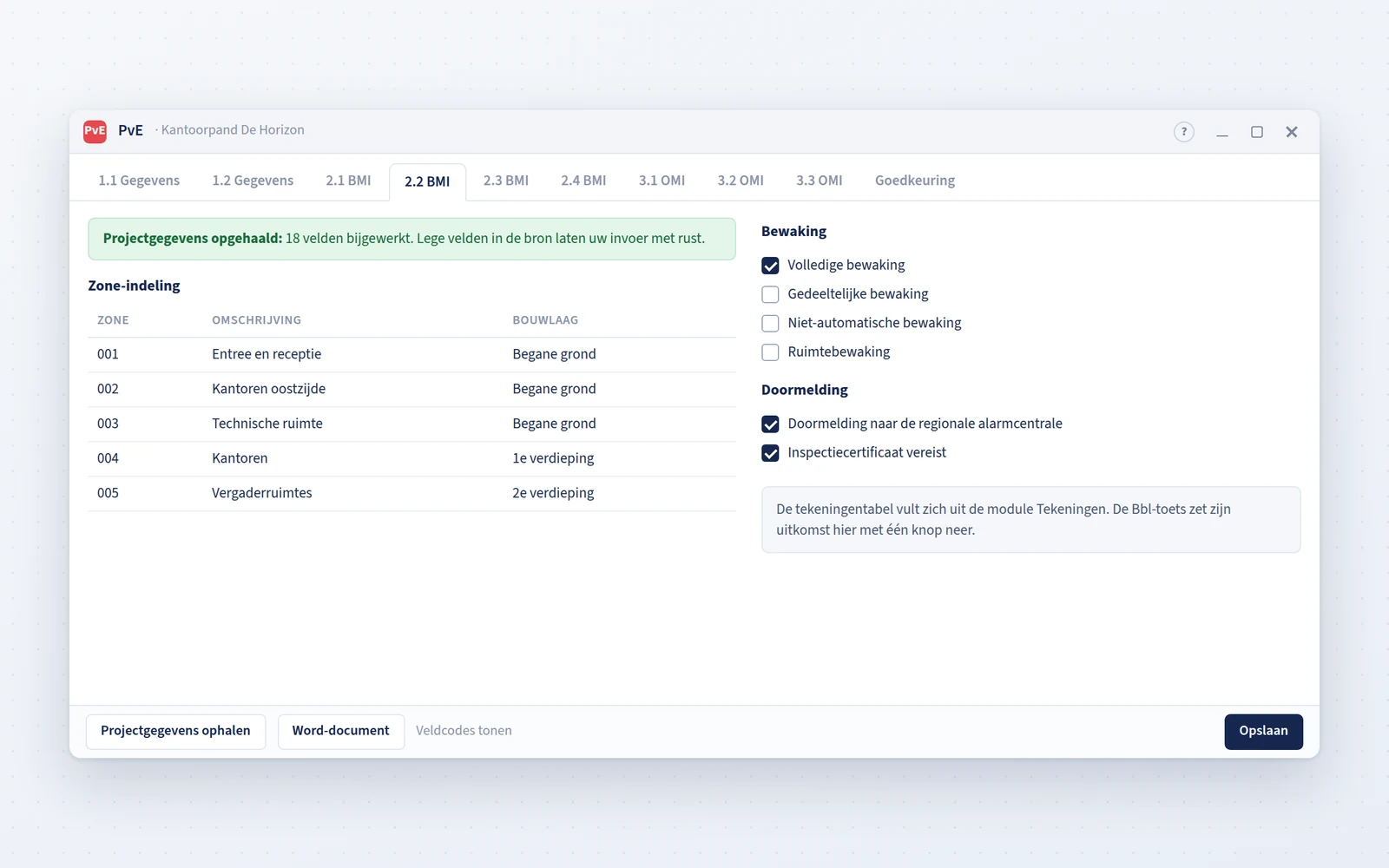Viewport: 1389px width, 868px height.
Task: Click the Veldcodes tonen link
Action: click(x=464, y=731)
